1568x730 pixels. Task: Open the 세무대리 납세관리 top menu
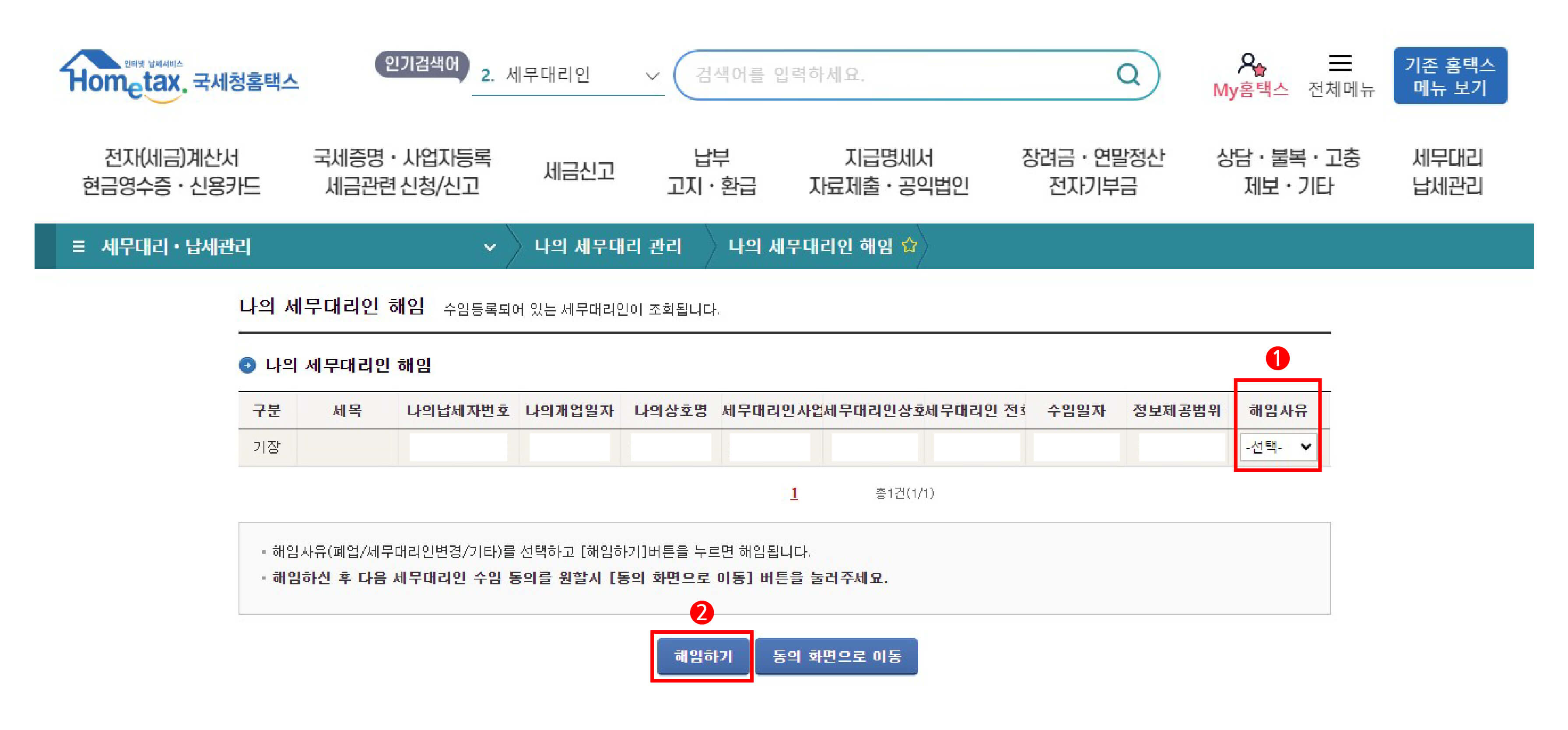pyautogui.click(x=1447, y=171)
